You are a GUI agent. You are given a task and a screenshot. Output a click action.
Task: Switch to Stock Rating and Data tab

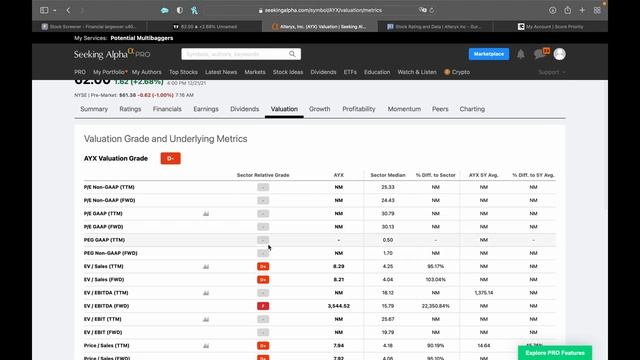[x=435, y=27]
